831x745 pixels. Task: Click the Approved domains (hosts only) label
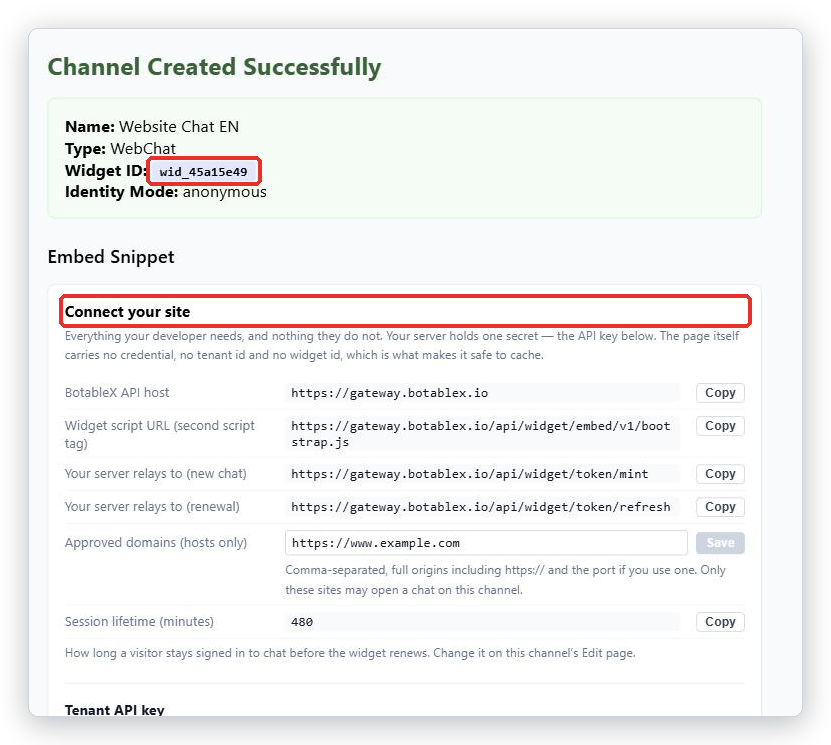(156, 543)
